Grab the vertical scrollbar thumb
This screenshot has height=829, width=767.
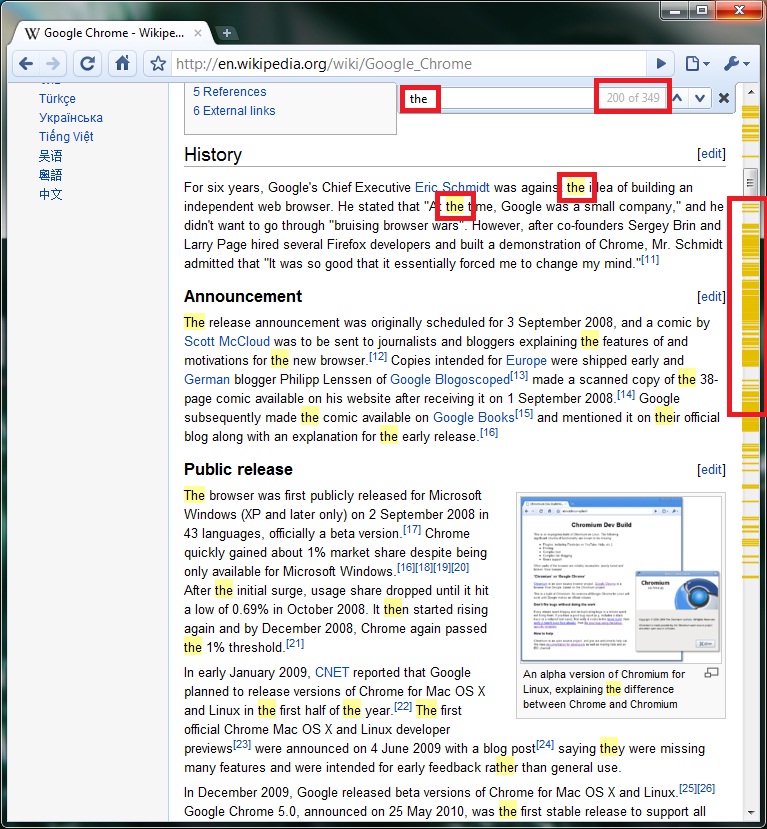point(750,182)
